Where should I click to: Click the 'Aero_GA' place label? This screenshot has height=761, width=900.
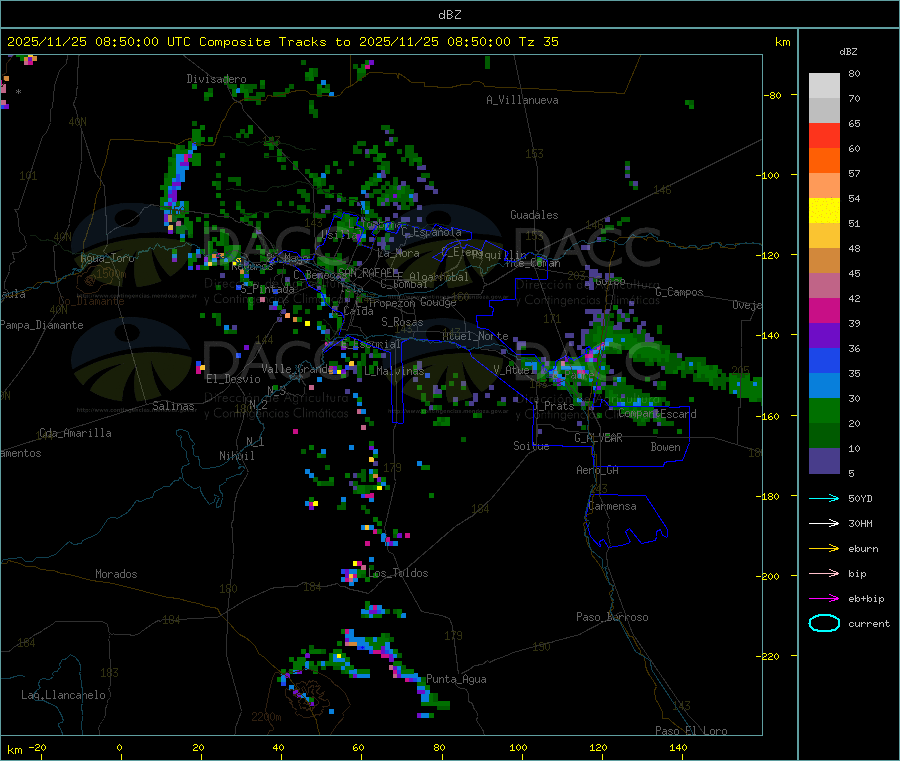tap(598, 470)
